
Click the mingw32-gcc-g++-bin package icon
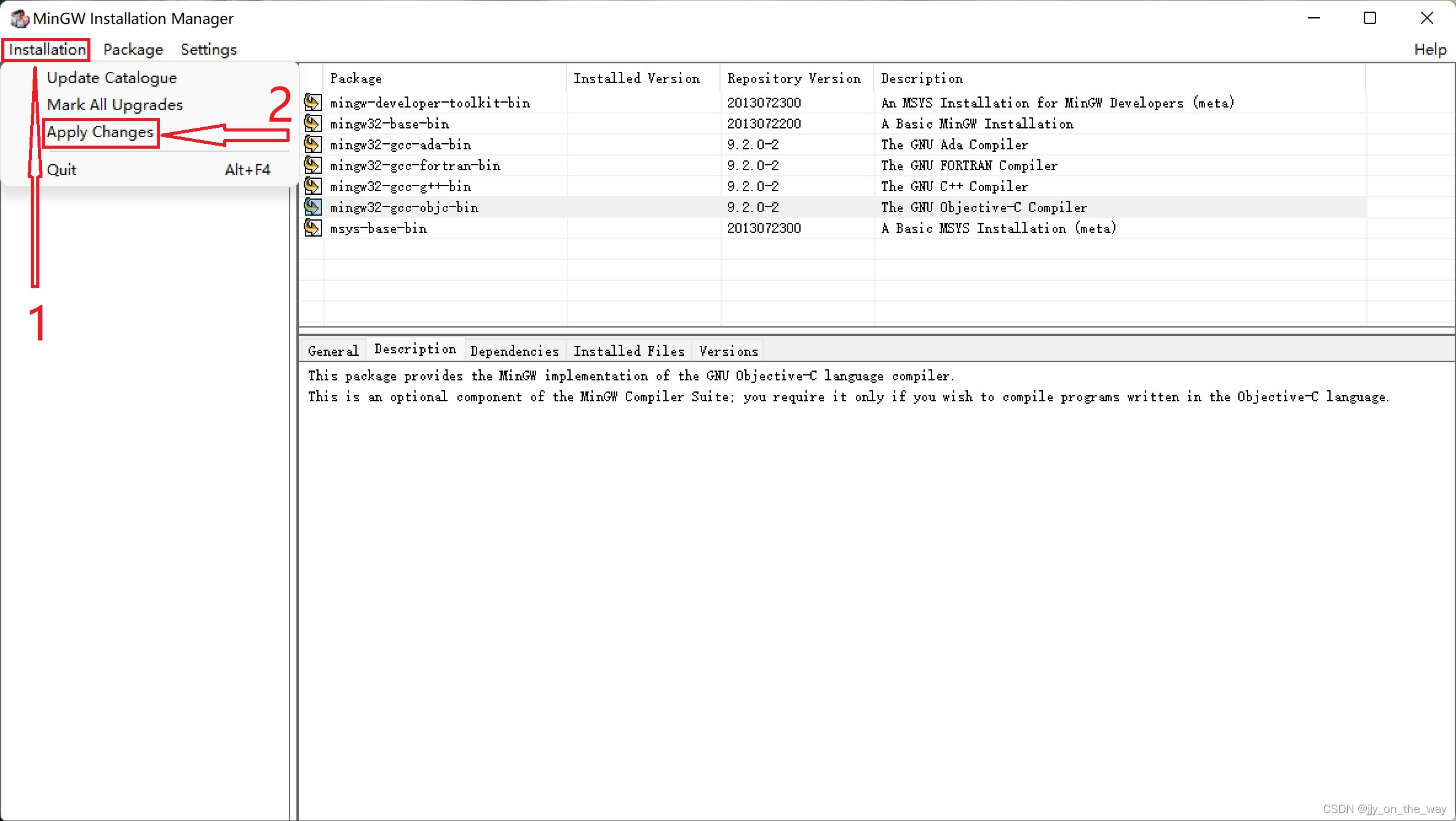pos(312,186)
